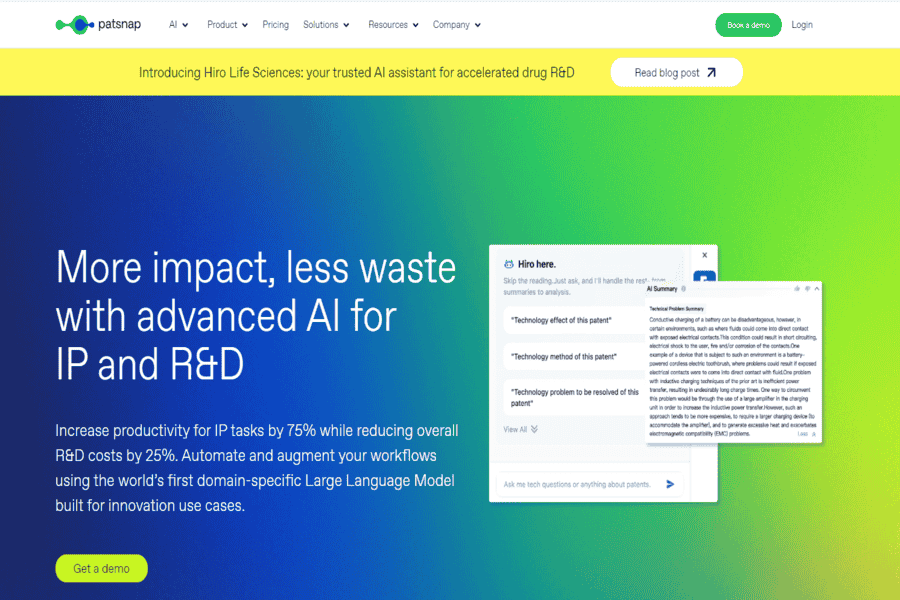Pick "Technology problem to be resolved" suggestion
Screen dimensions: 900x600
(574, 397)
